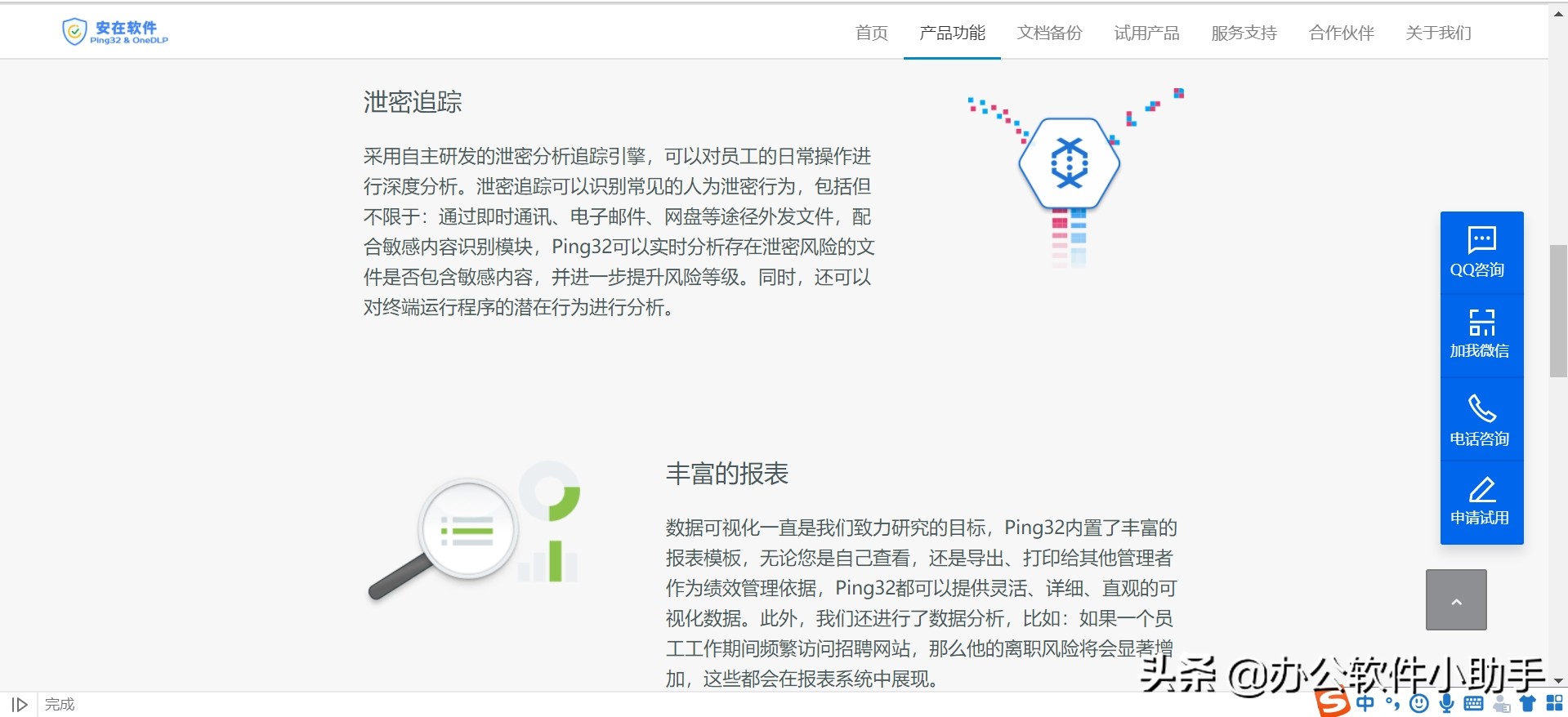
Task: Click the vertical scrollbar thumb
Action: click(1558, 310)
